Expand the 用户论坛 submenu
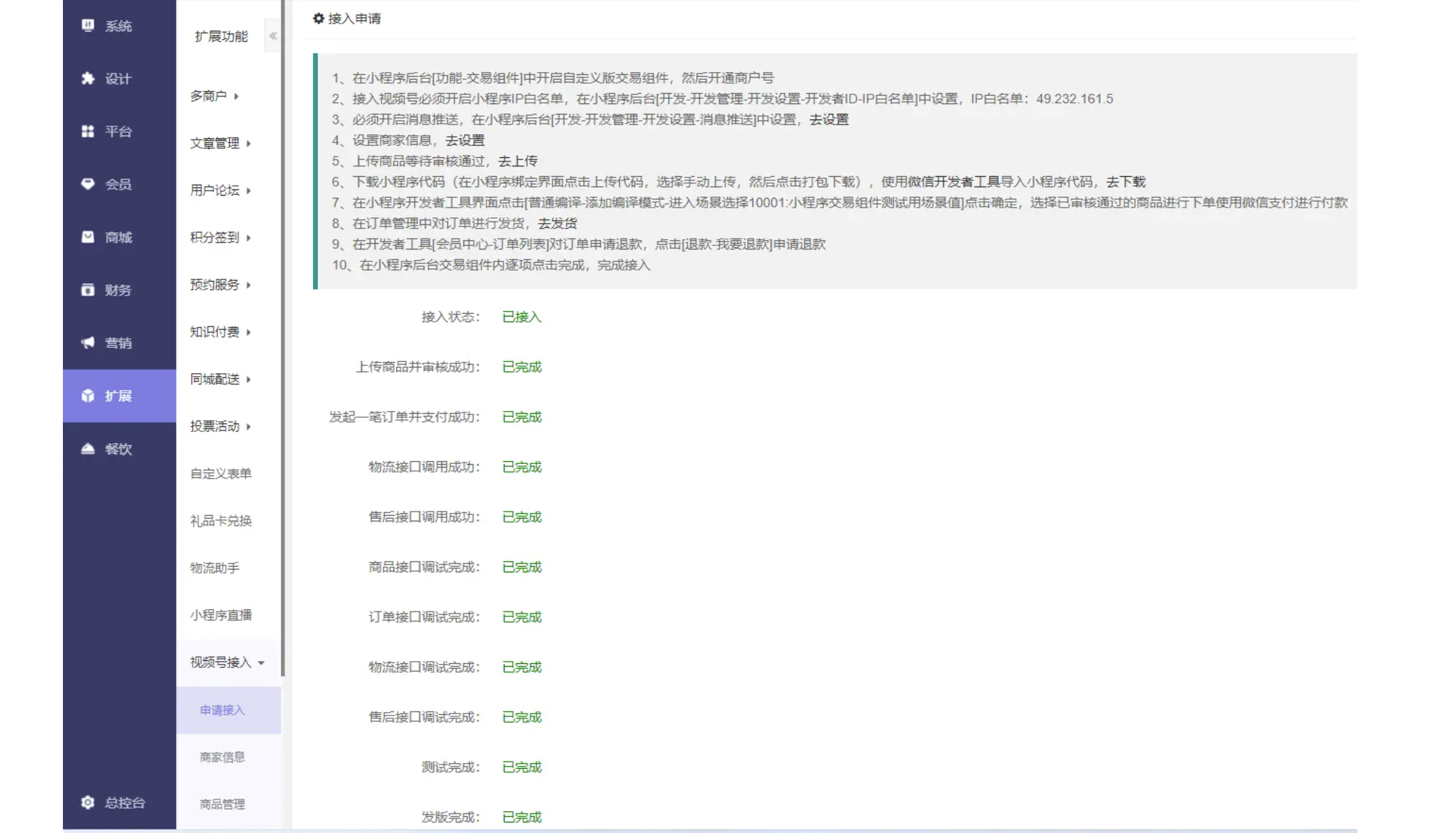 point(220,190)
